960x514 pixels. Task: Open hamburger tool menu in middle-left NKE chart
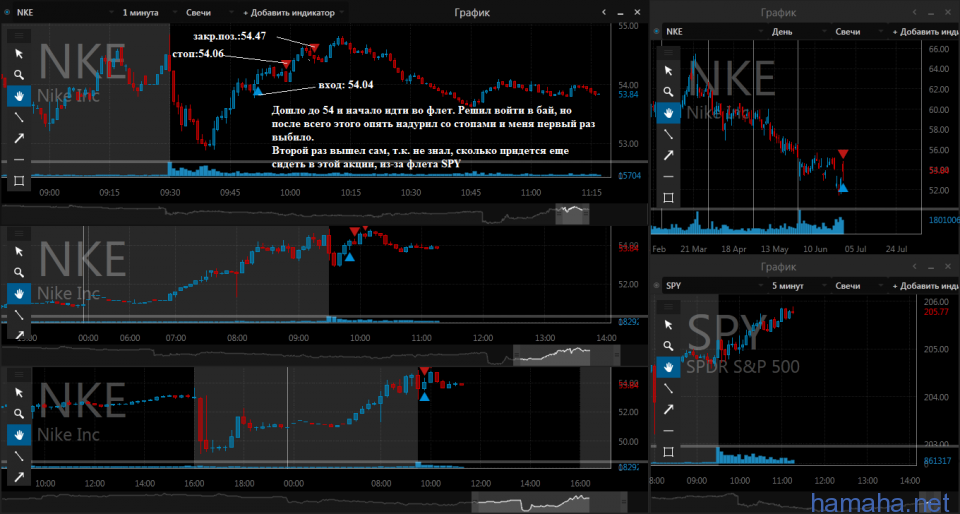(19, 233)
